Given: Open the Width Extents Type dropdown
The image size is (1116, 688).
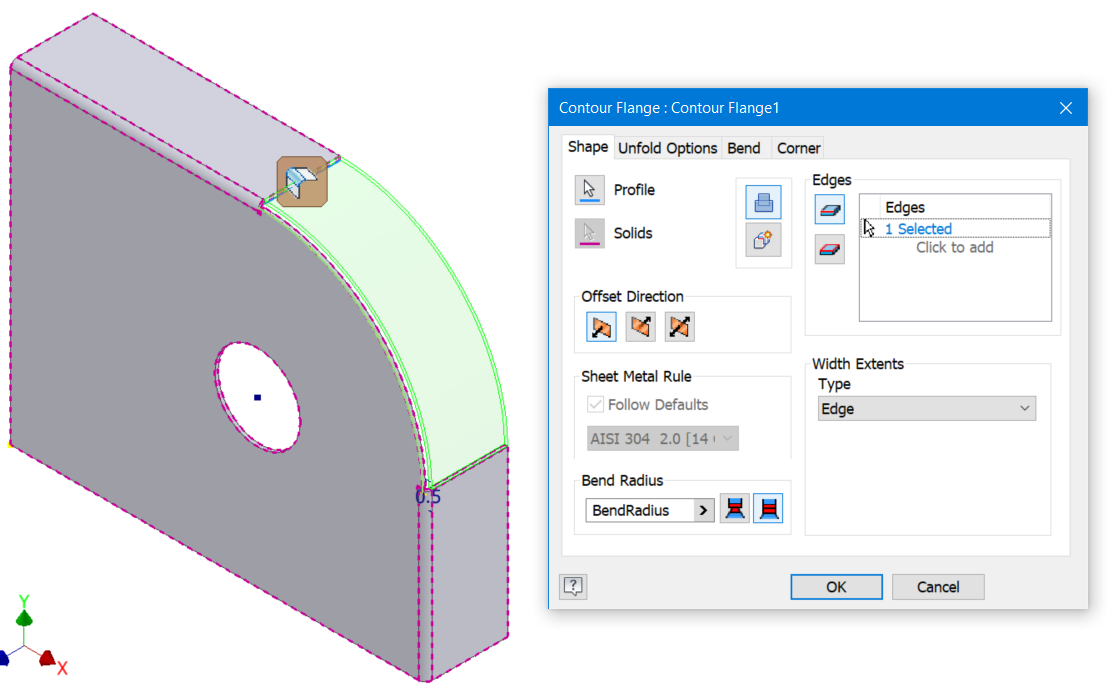Looking at the screenshot, I should pos(927,409).
